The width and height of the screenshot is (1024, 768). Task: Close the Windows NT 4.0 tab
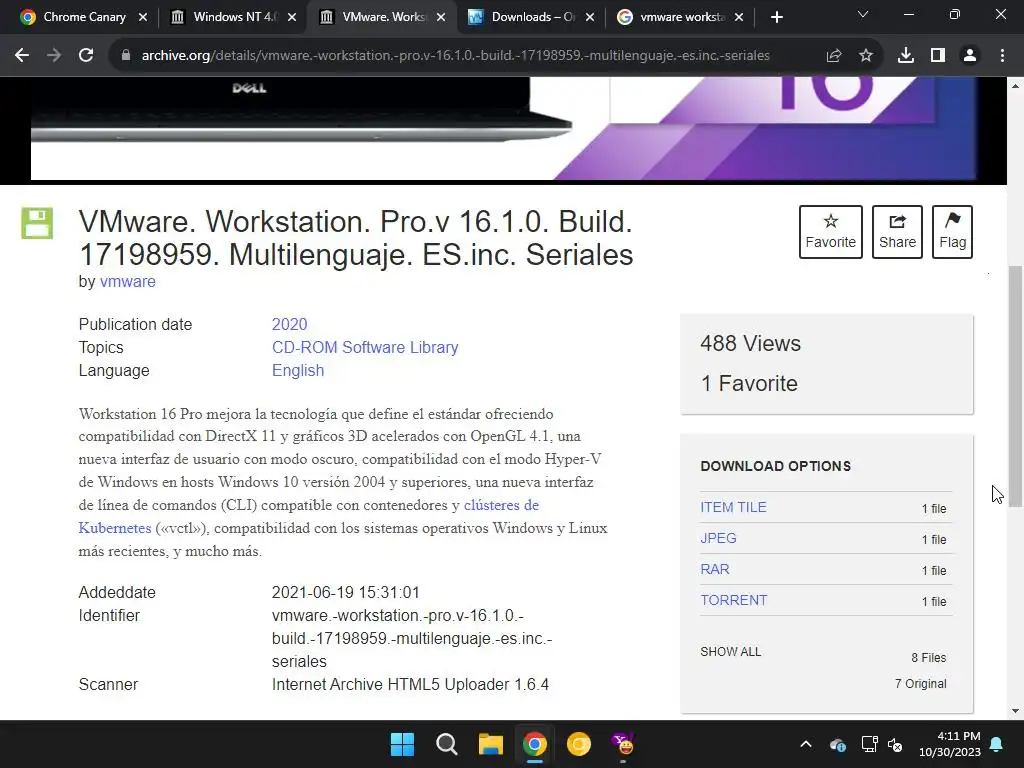coord(292,17)
